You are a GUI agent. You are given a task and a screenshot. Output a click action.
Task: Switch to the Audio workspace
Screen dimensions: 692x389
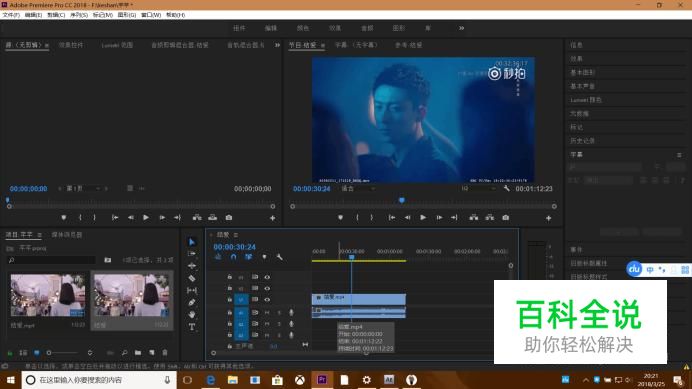[x=367, y=28]
